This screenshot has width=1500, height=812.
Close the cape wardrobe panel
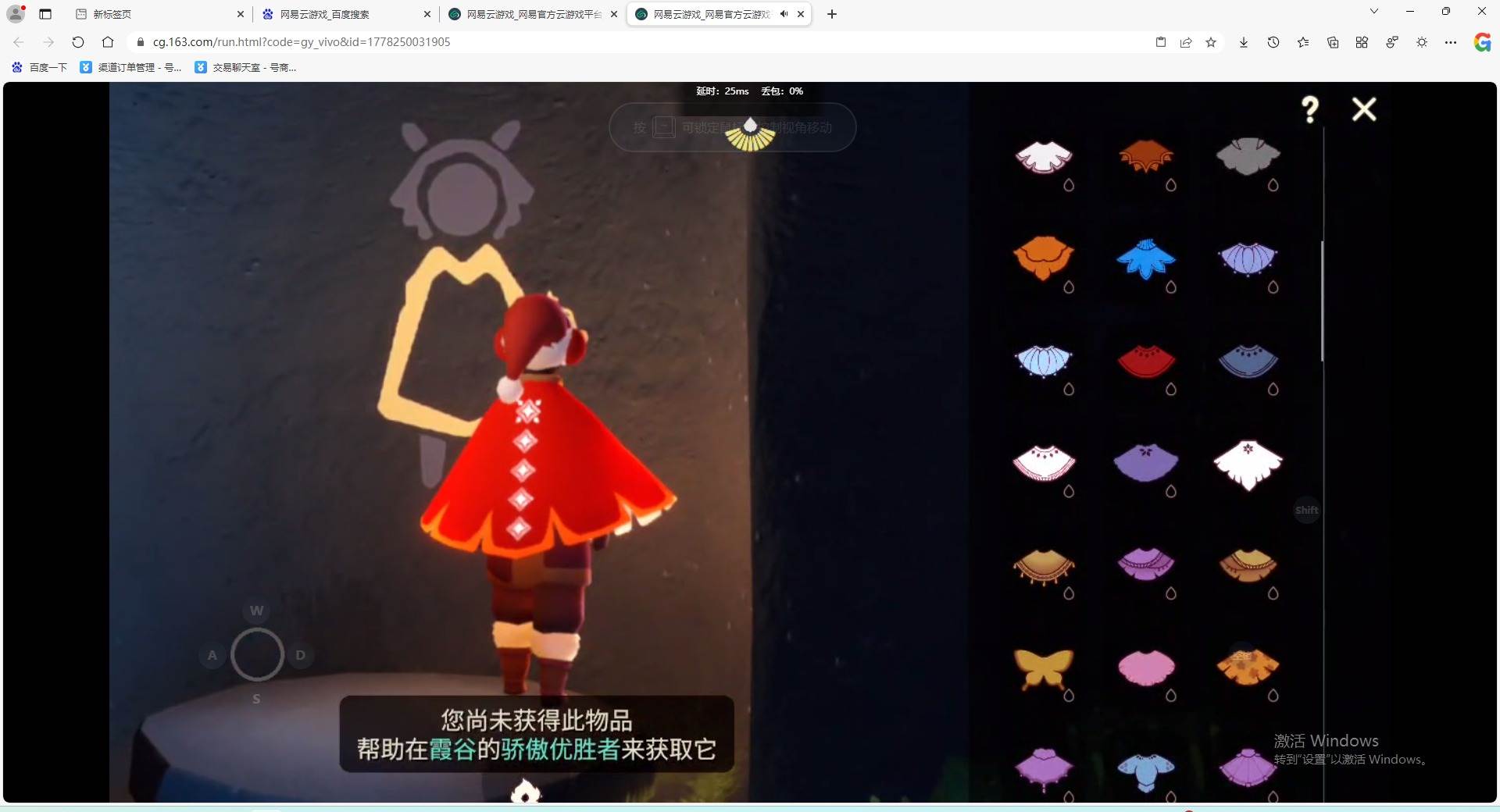click(x=1364, y=109)
